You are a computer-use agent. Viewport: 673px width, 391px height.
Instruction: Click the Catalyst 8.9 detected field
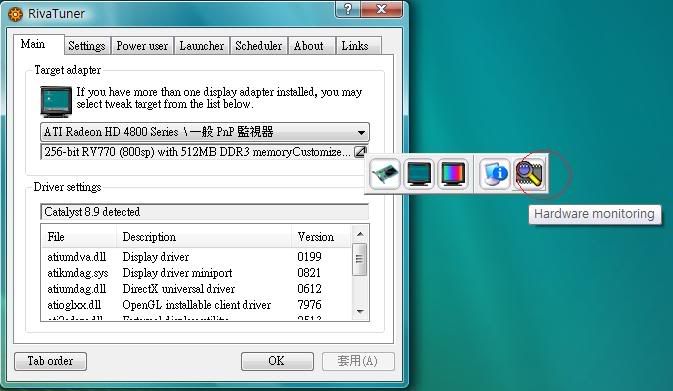[205, 212]
